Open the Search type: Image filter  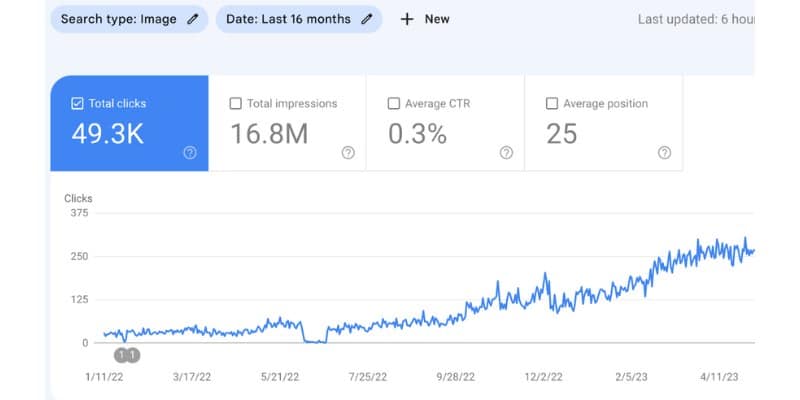tap(129, 19)
